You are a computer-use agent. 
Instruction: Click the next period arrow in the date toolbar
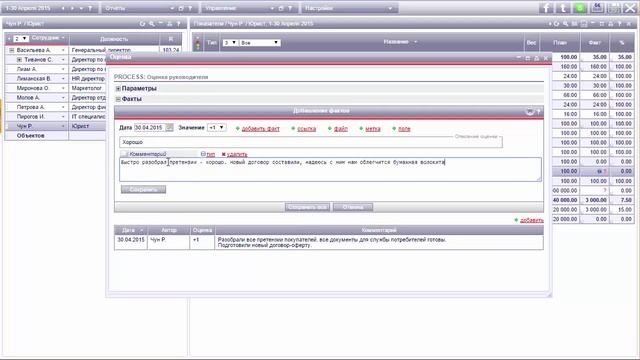(72, 8)
